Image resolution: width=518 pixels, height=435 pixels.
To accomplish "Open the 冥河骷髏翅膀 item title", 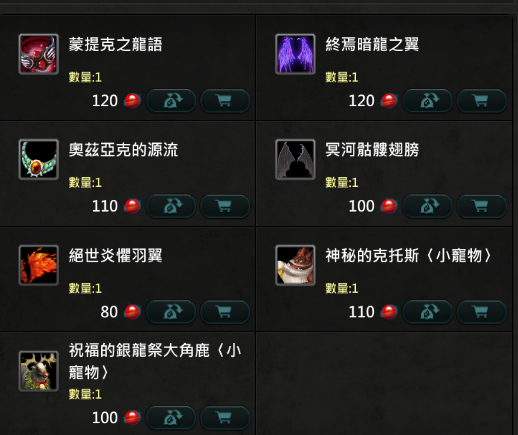I will click(372, 150).
